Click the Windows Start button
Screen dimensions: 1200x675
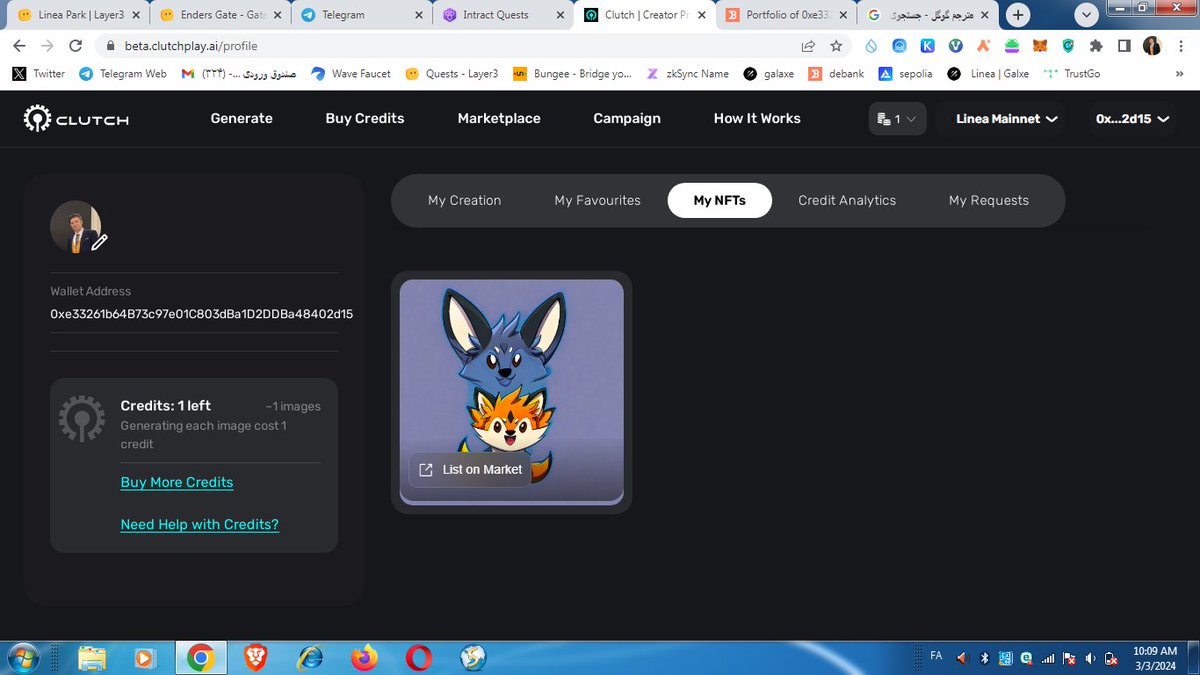coord(24,657)
